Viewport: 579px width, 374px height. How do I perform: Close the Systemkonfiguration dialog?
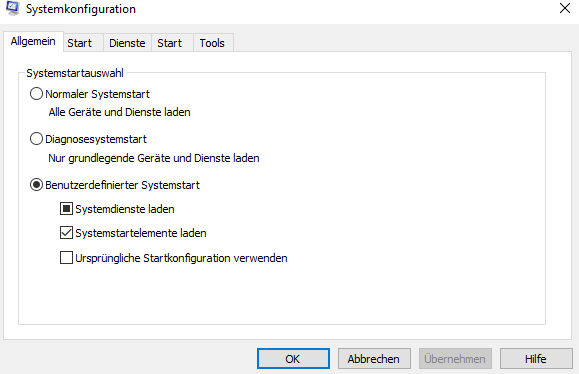point(565,8)
